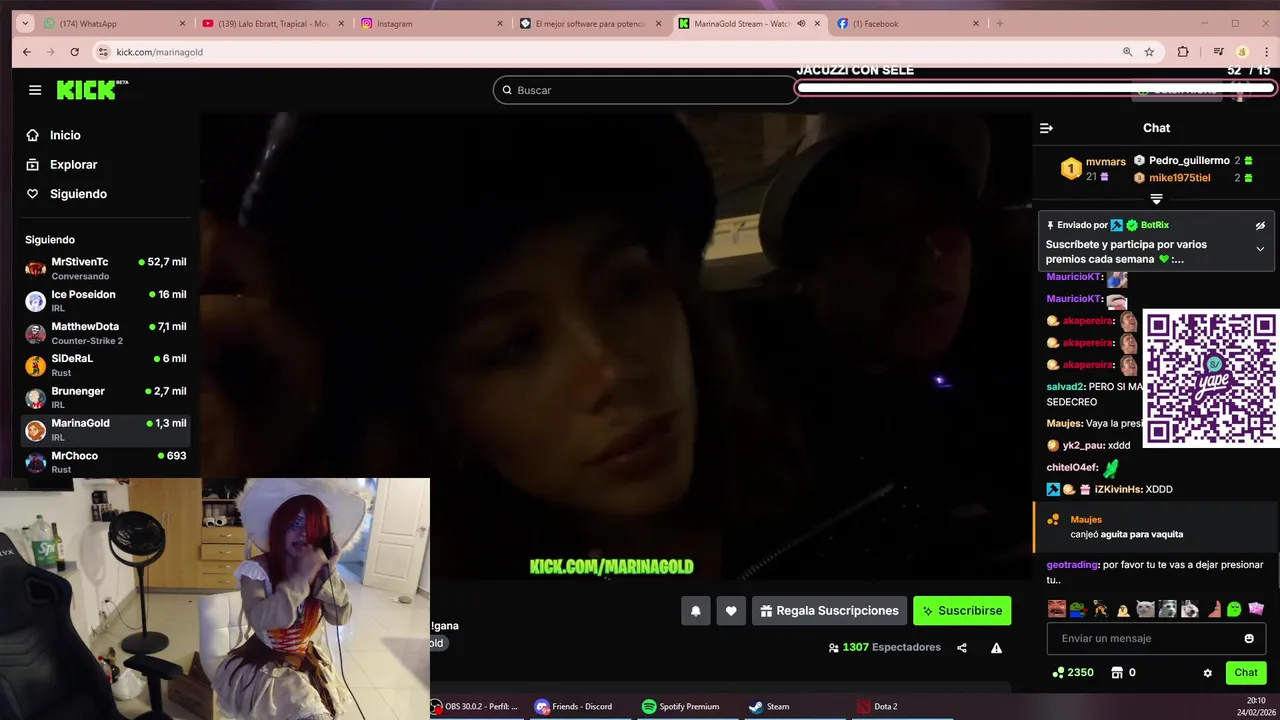Screen dimensions: 1280x720
Task: Expand pinned message with chevron
Action: 1260,249
